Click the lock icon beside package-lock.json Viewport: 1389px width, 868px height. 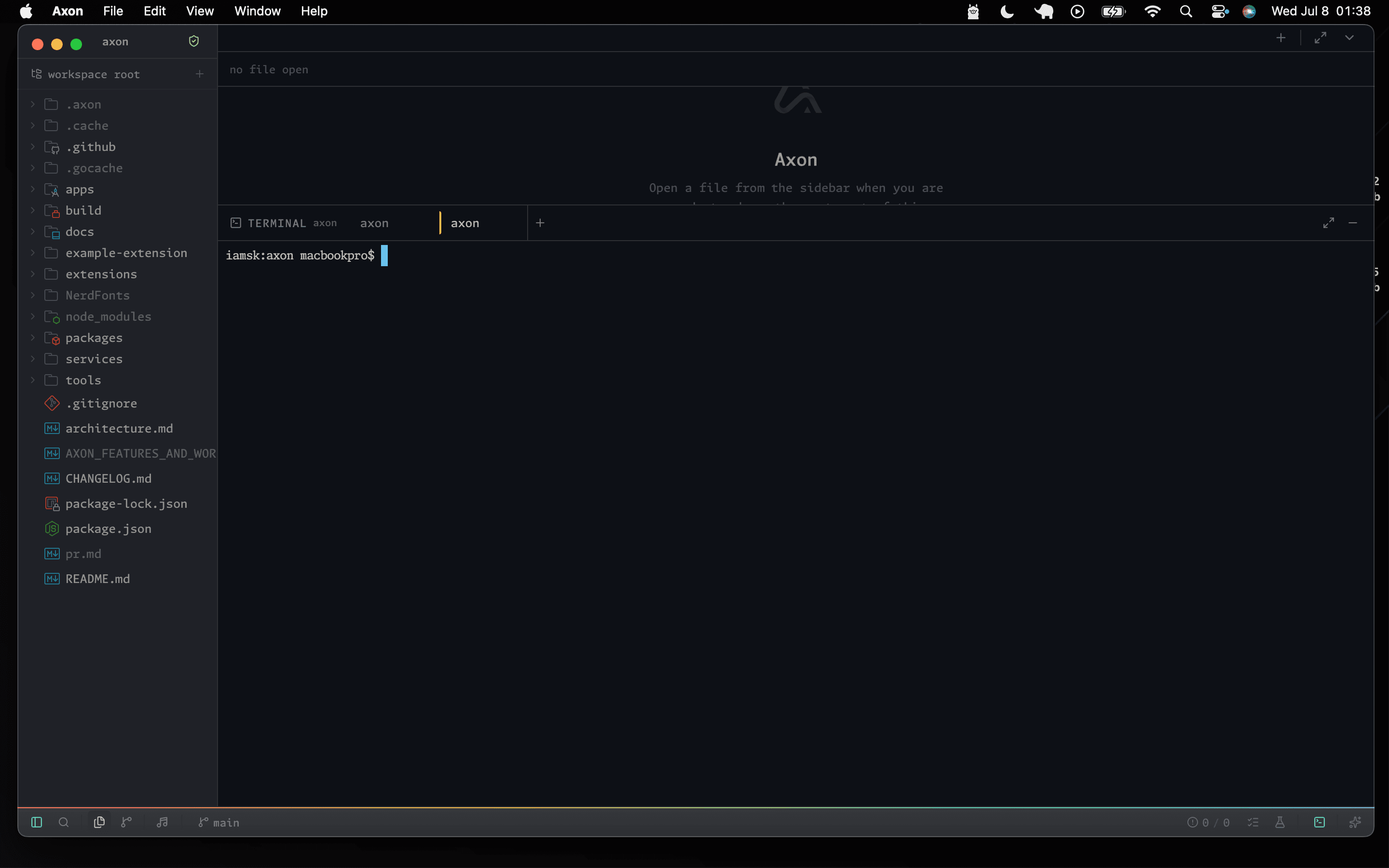pos(52,504)
